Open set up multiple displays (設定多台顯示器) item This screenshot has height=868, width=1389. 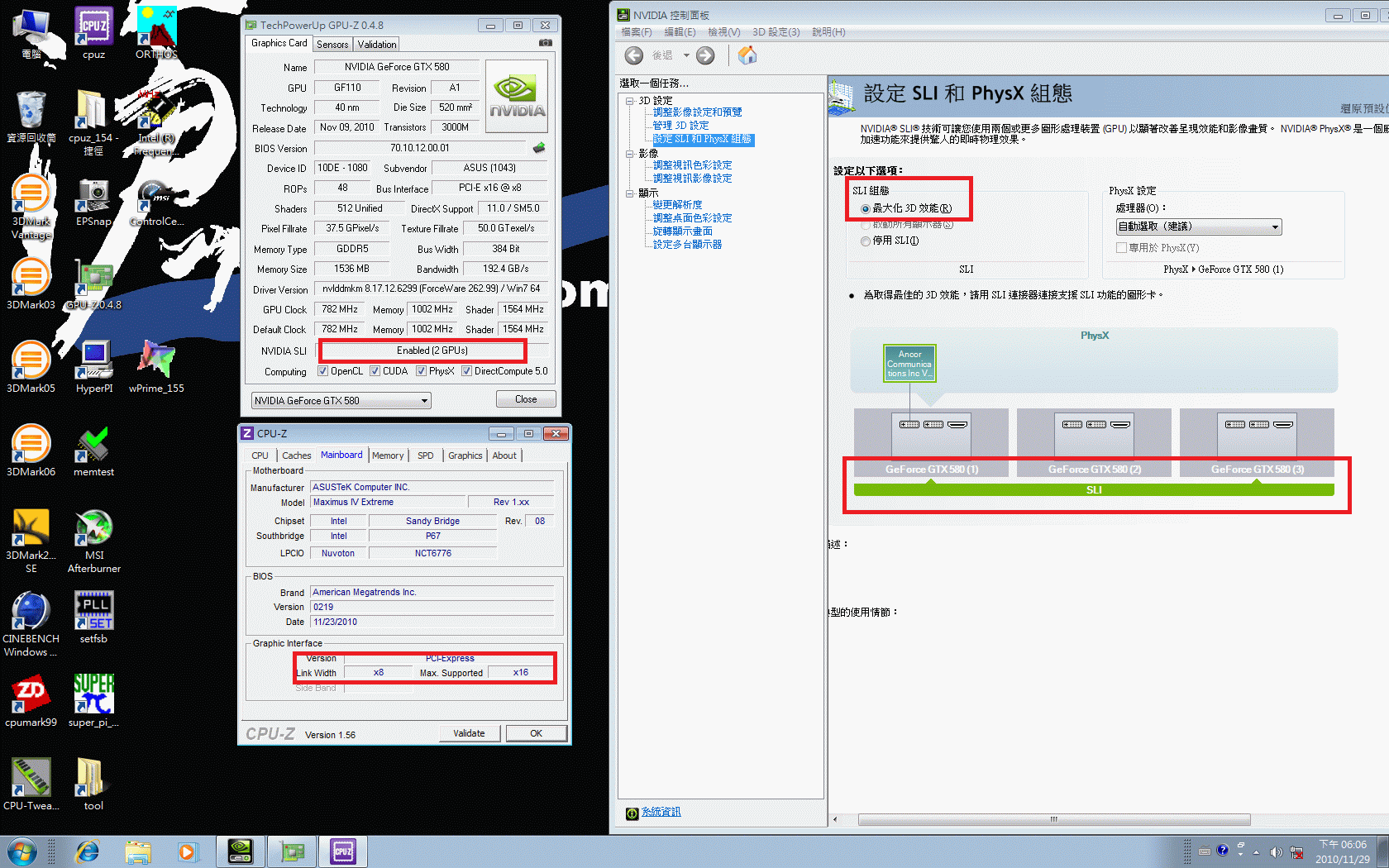(687, 245)
